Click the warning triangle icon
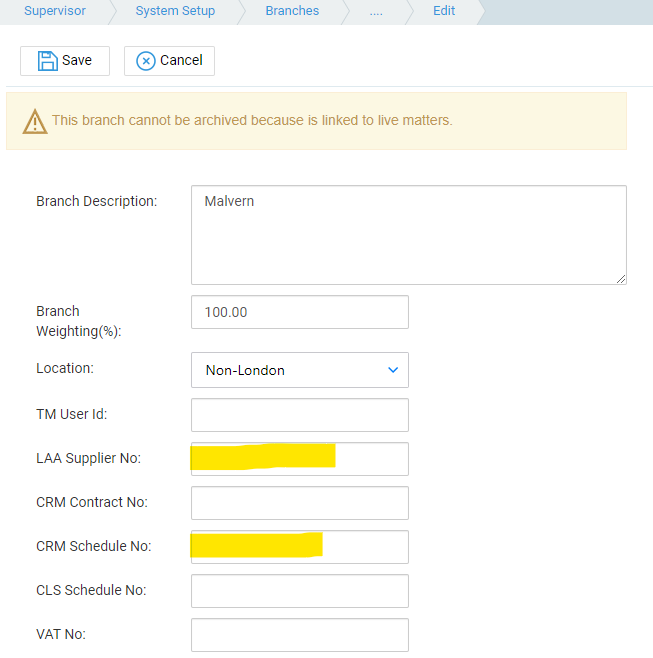 (x=35, y=122)
